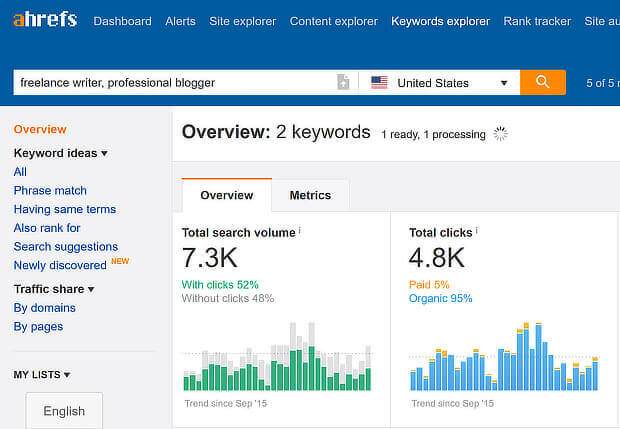620x429 pixels.
Task: Open the All keyword ideas link
Action: [x=20, y=172]
